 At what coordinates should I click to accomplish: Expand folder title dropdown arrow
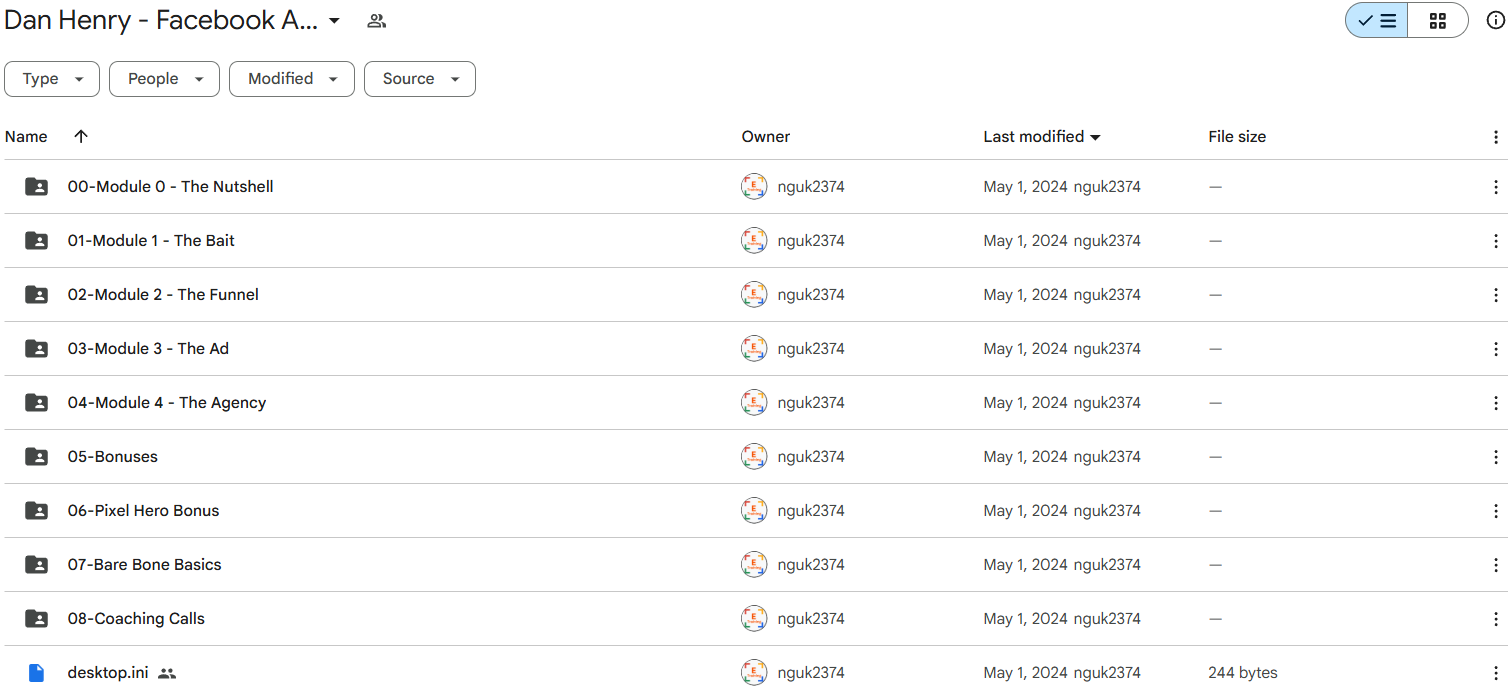[x=334, y=21]
